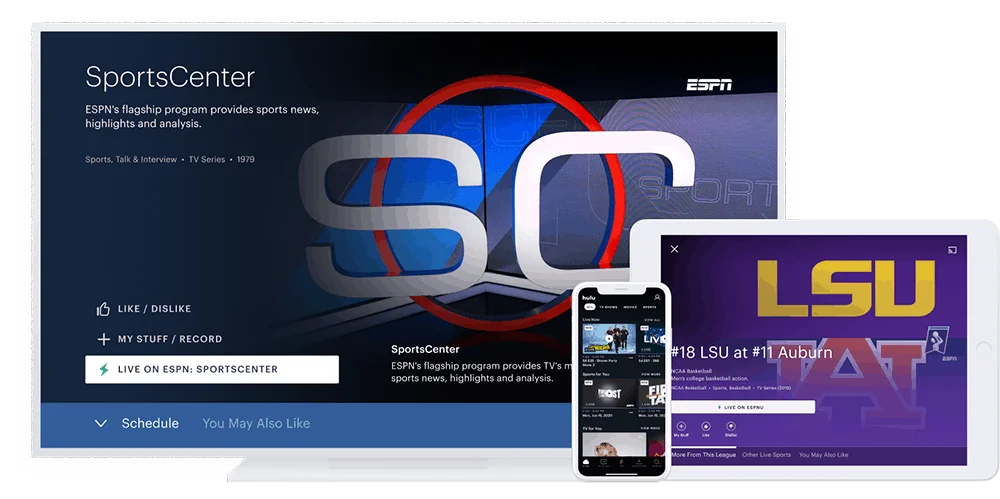This screenshot has height=499, width=1000.
Task: Collapse the Schedule chevron on the TV
Action: [x=101, y=424]
